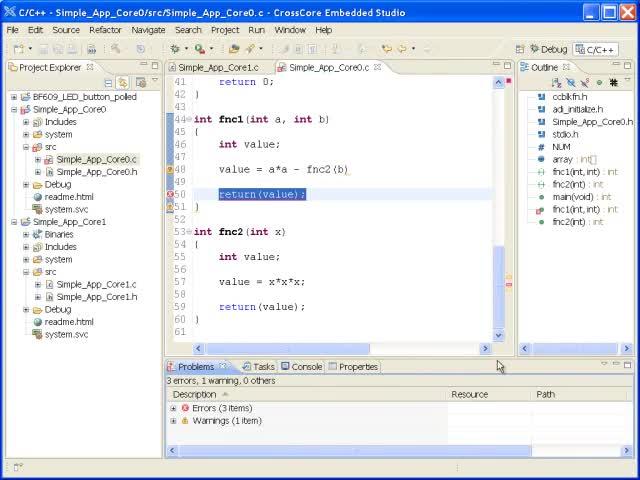Switch to the C/C++ perspective

[595, 49]
